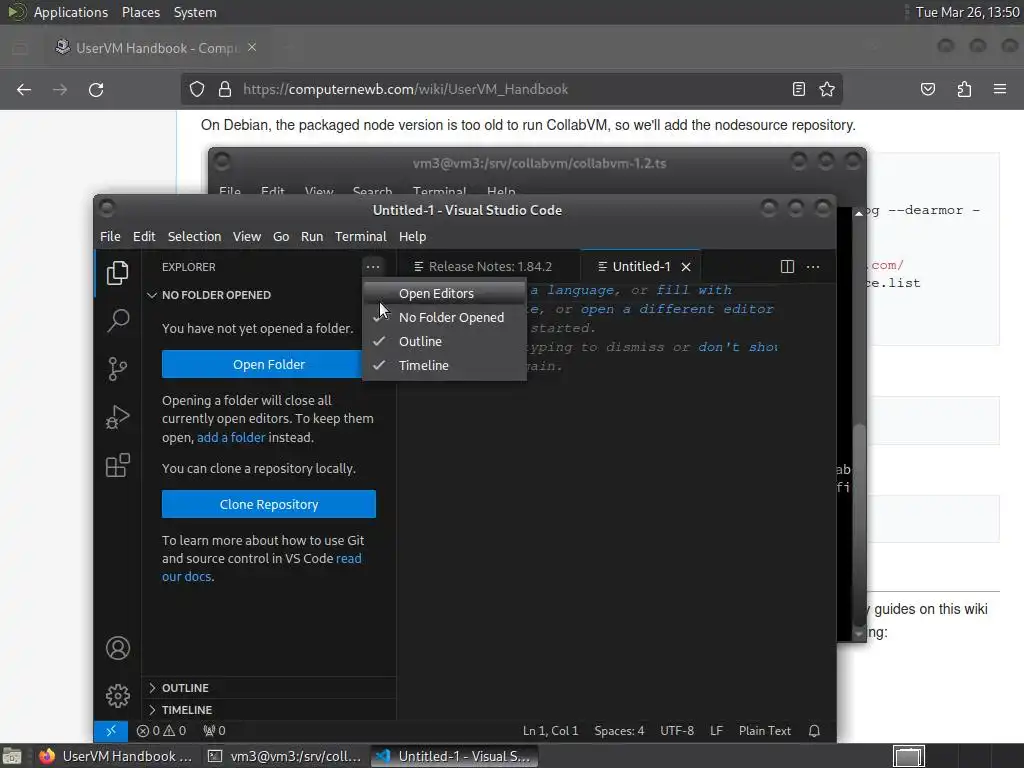This screenshot has width=1024, height=768.
Task: Change indentation via Spaces: 4
Action: click(x=619, y=731)
